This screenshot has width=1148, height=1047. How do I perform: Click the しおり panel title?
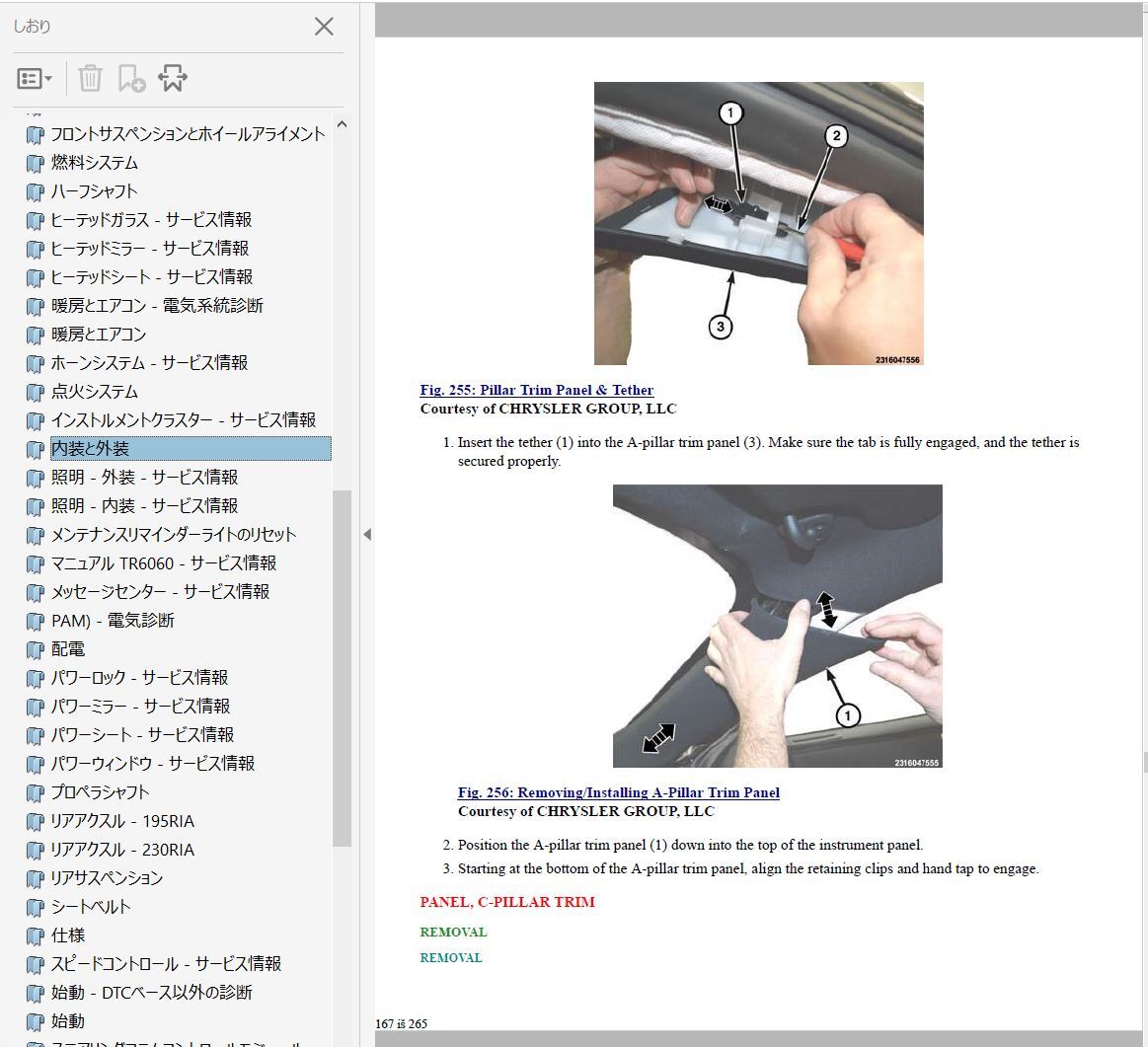(x=33, y=27)
